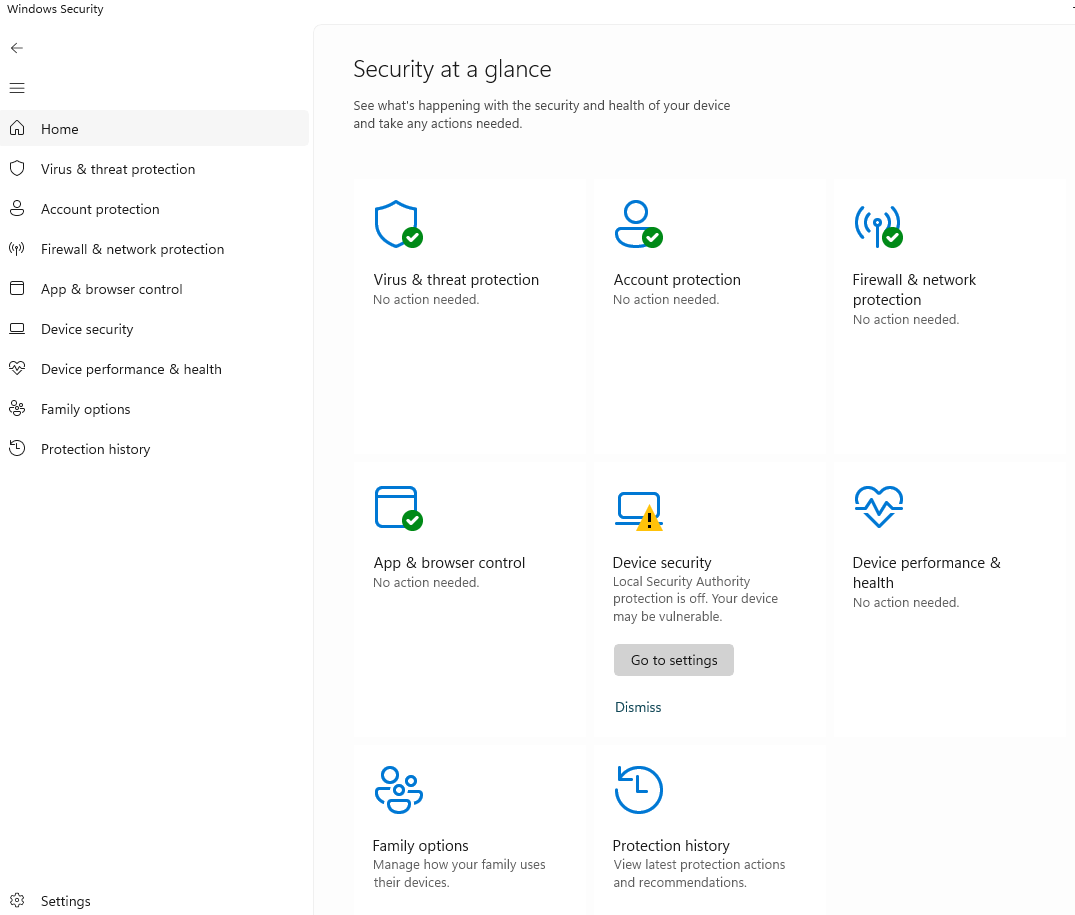Viewport: 1075px width, 915px height.
Task: Select Firewall & network protection sidebar entry
Action: pos(154,249)
